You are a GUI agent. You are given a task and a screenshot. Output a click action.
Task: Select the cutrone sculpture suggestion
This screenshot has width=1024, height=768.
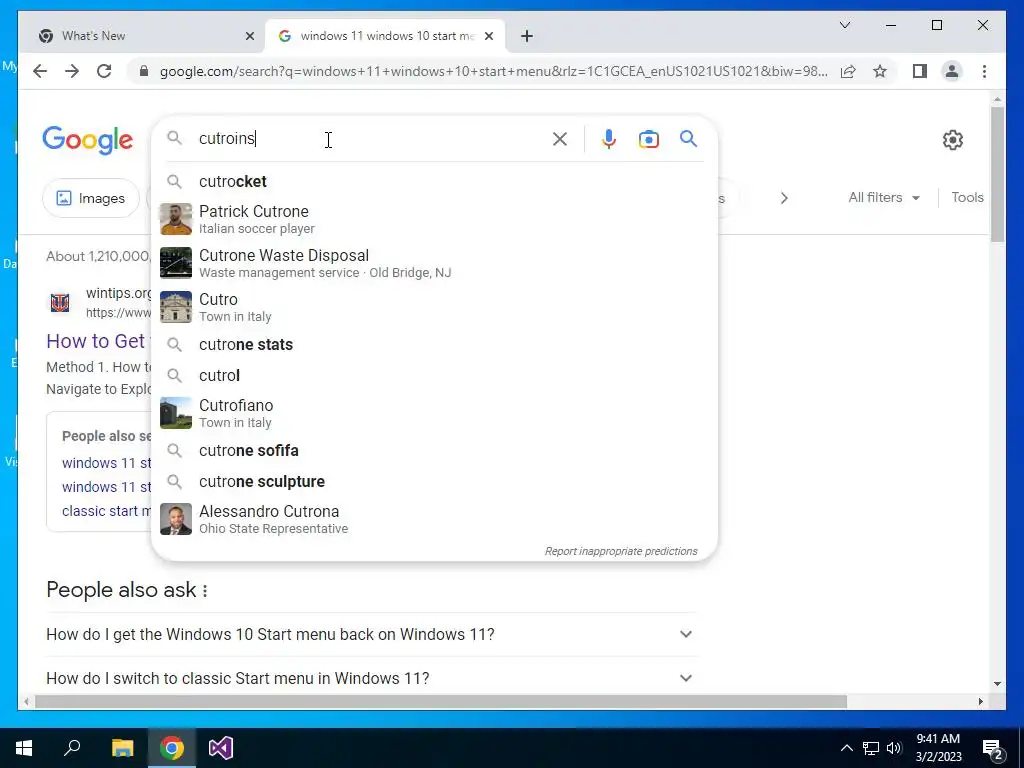tap(434, 481)
